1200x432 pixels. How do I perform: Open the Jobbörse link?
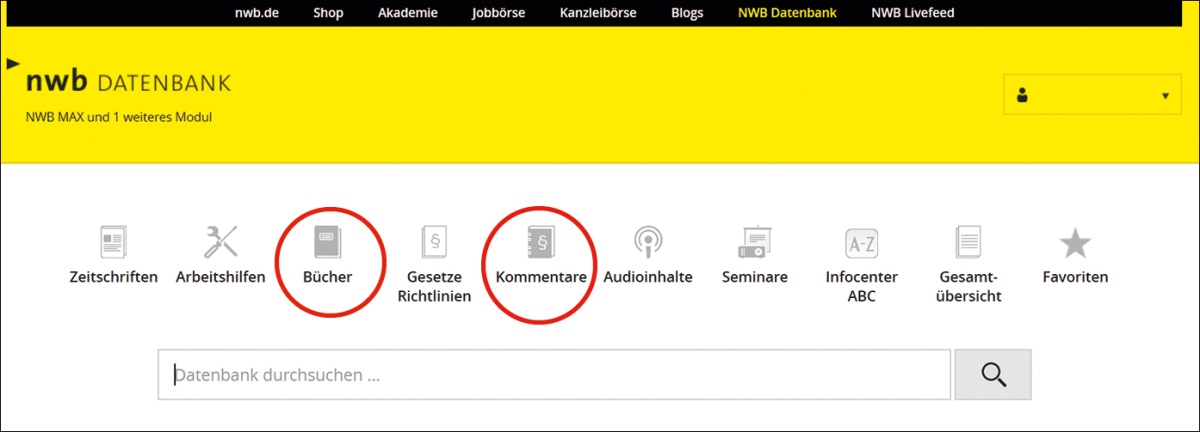[x=498, y=13]
